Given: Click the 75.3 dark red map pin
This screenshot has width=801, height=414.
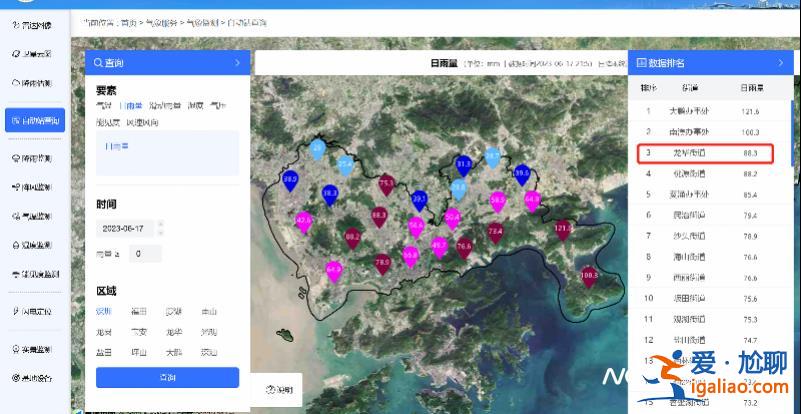Looking at the screenshot, I should point(387,184).
